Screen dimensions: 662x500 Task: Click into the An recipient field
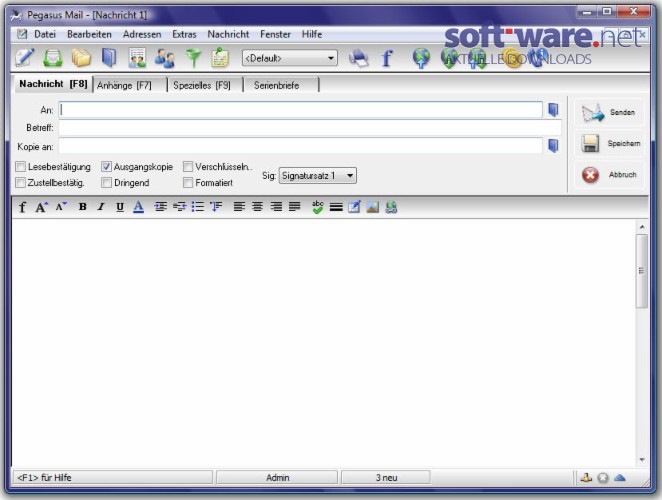tap(300, 110)
